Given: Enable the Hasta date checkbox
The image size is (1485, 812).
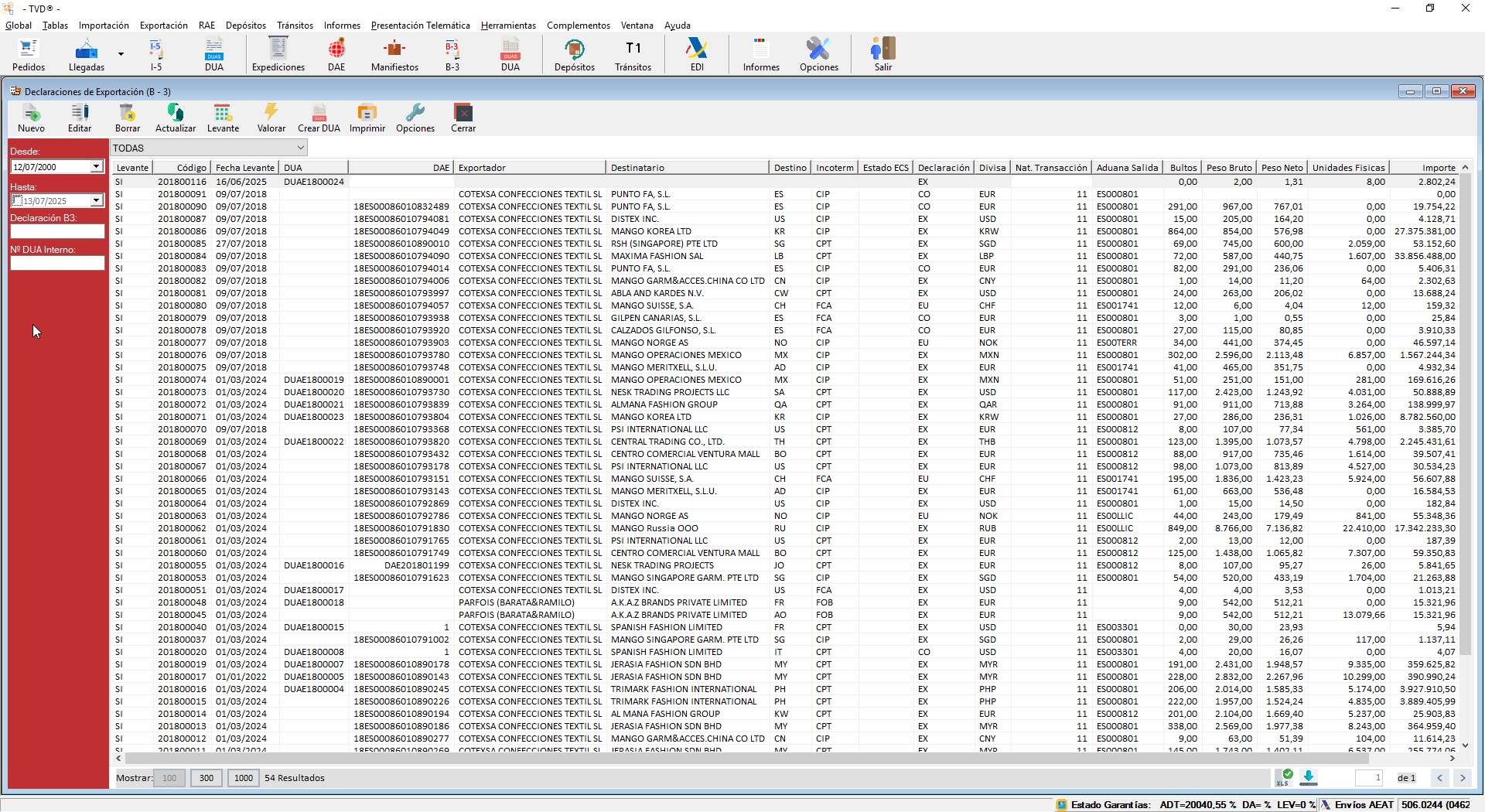Looking at the screenshot, I should (x=17, y=201).
